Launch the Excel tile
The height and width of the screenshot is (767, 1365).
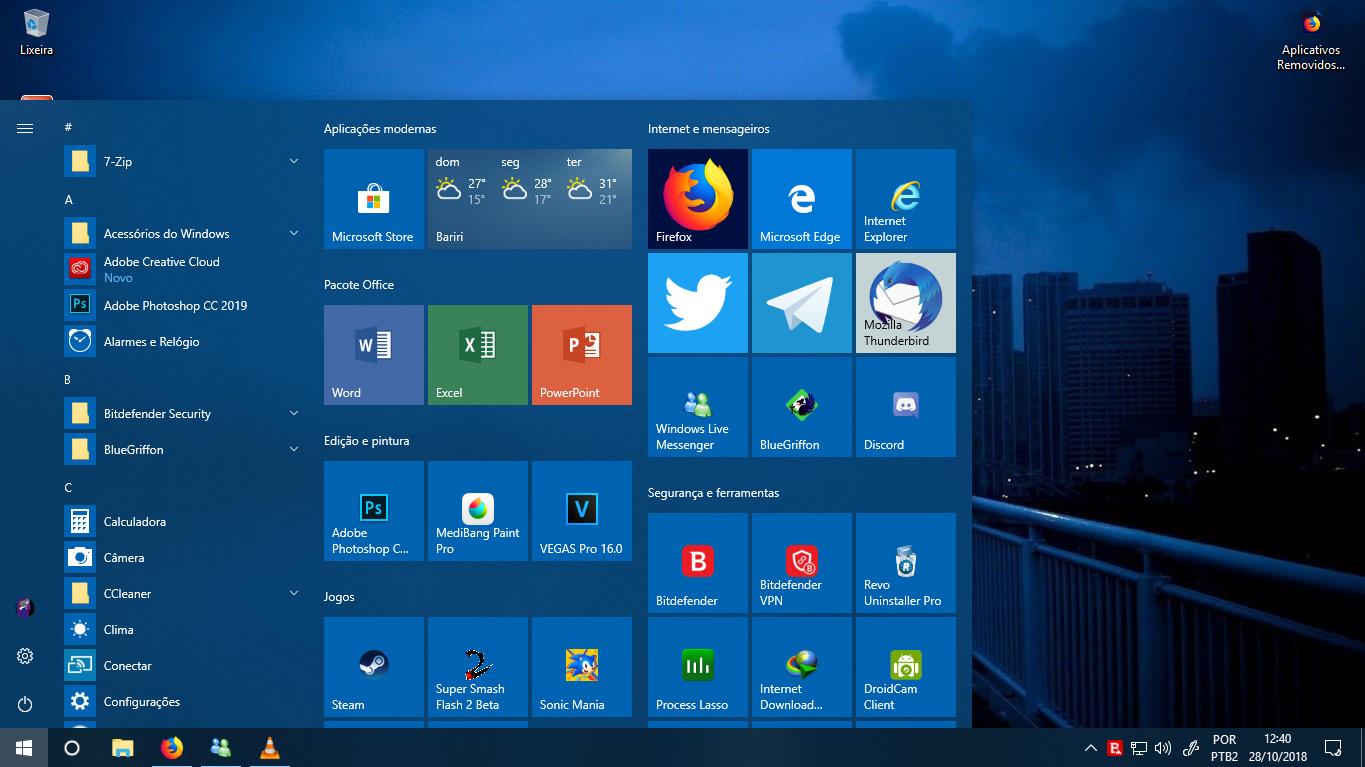[x=478, y=355]
